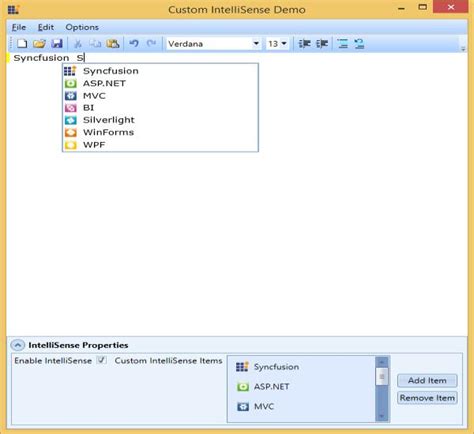This screenshot has height=434, width=474.
Task: Toggle the Enable IntelliSense checkbox
Action: click(x=102, y=360)
